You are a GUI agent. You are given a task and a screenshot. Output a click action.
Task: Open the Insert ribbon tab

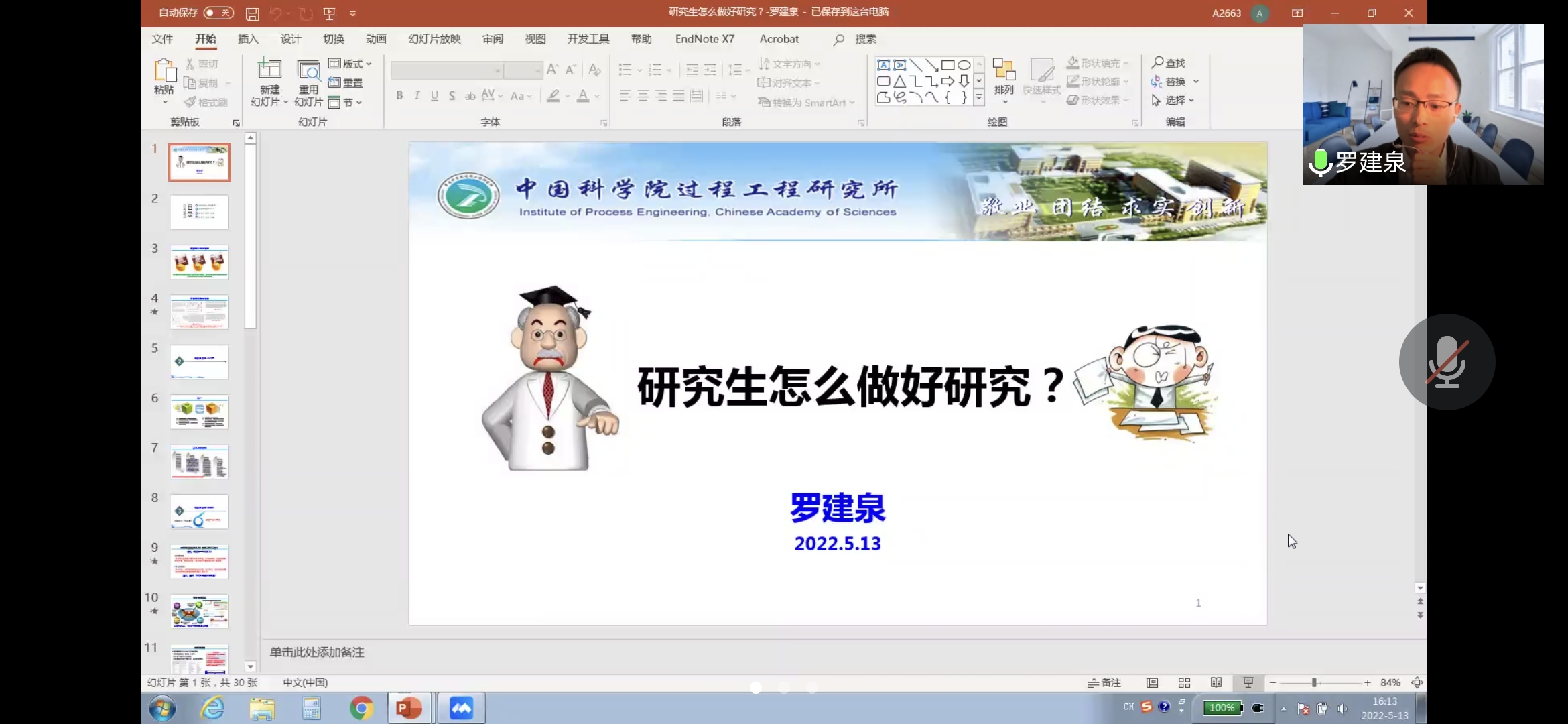(248, 39)
